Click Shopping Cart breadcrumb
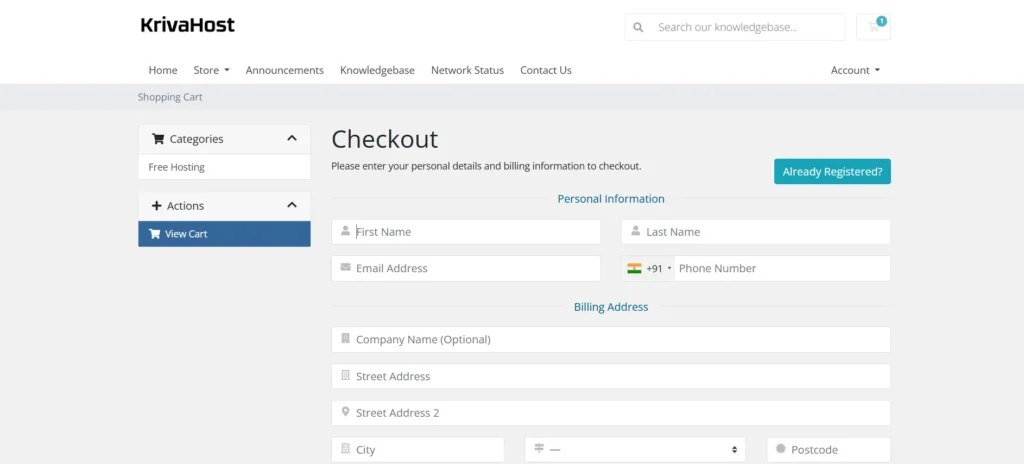This screenshot has width=1024, height=464. click(x=170, y=97)
